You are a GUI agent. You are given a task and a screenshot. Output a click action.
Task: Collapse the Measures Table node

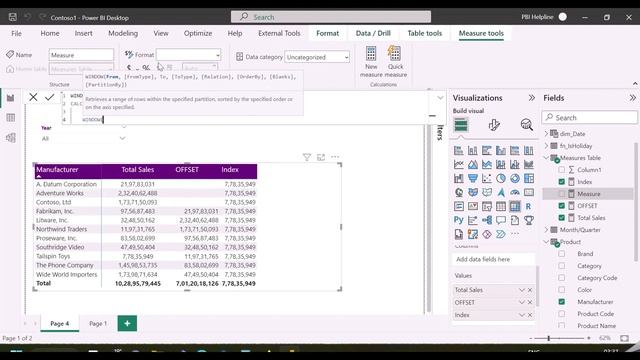[x=547, y=158]
